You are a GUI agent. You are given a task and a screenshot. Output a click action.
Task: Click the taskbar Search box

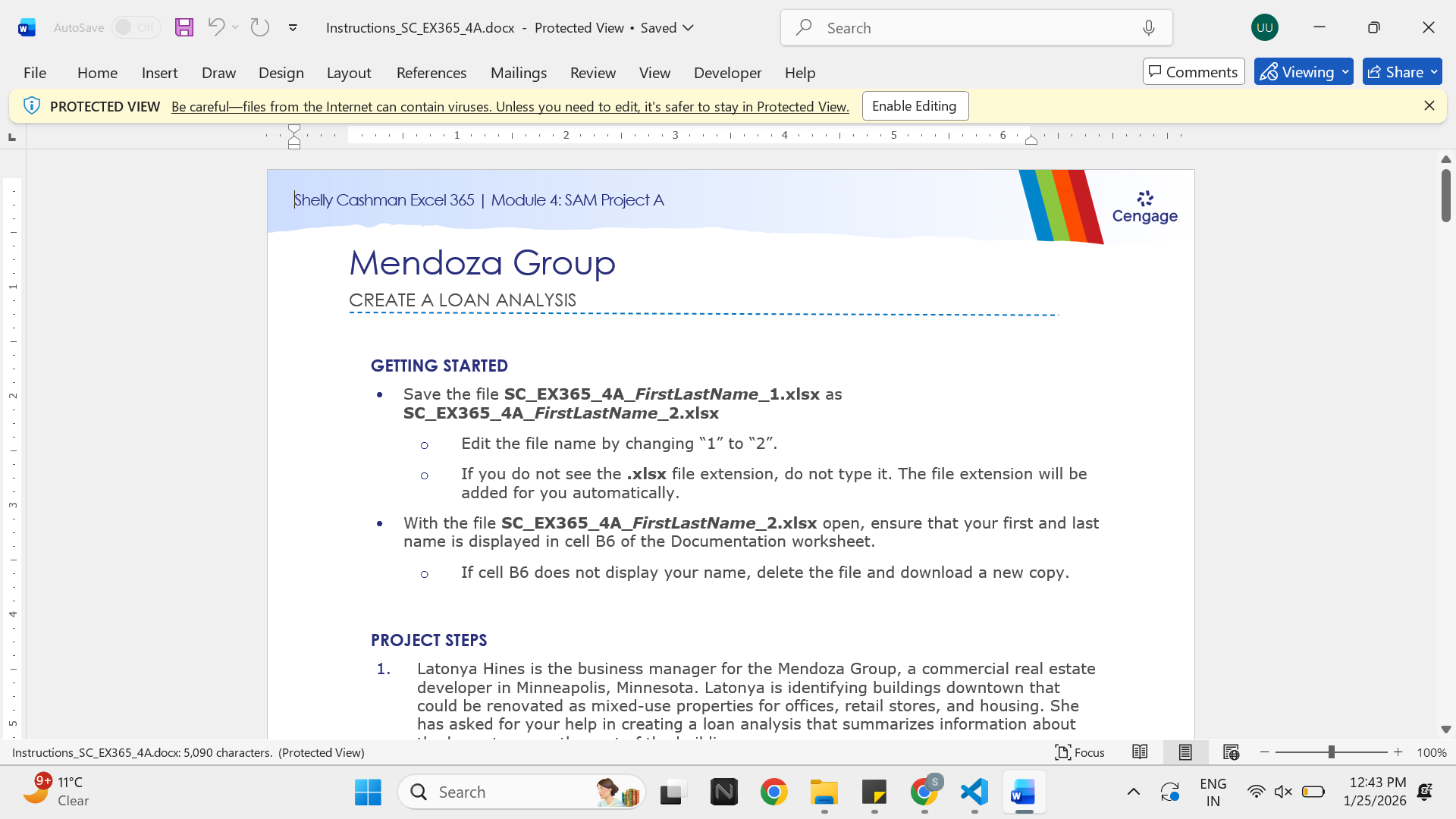coord(522,792)
